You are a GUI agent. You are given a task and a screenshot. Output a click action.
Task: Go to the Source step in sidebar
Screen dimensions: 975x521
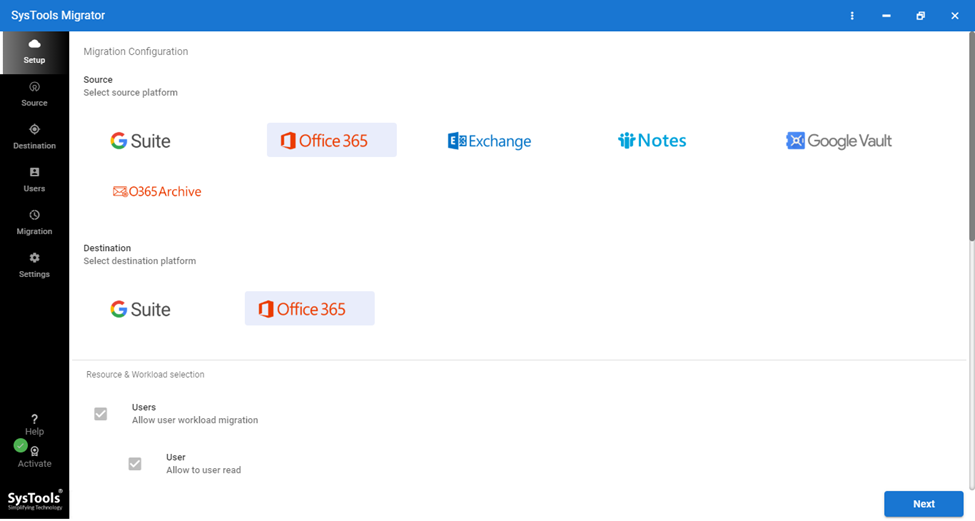(34, 95)
